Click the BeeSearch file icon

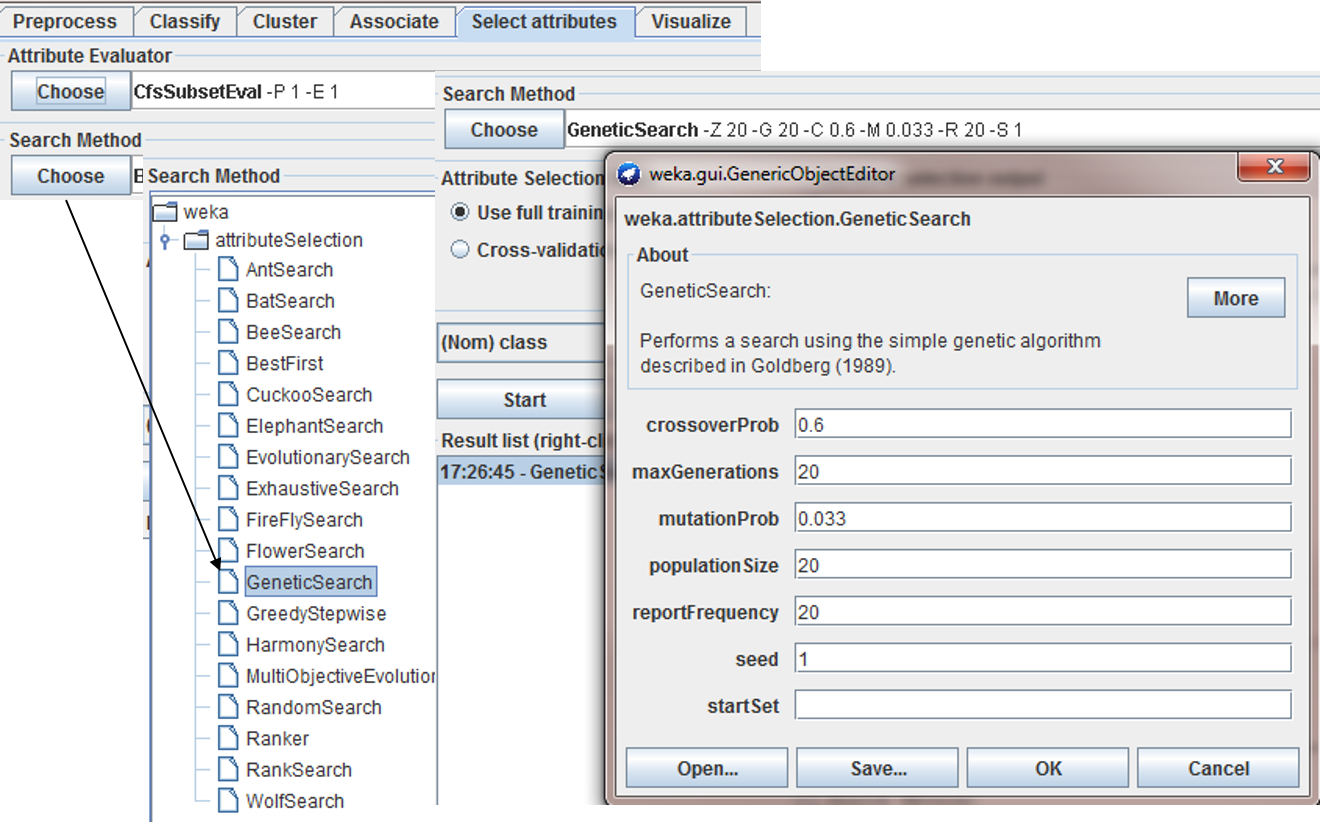tap(228, 332)
